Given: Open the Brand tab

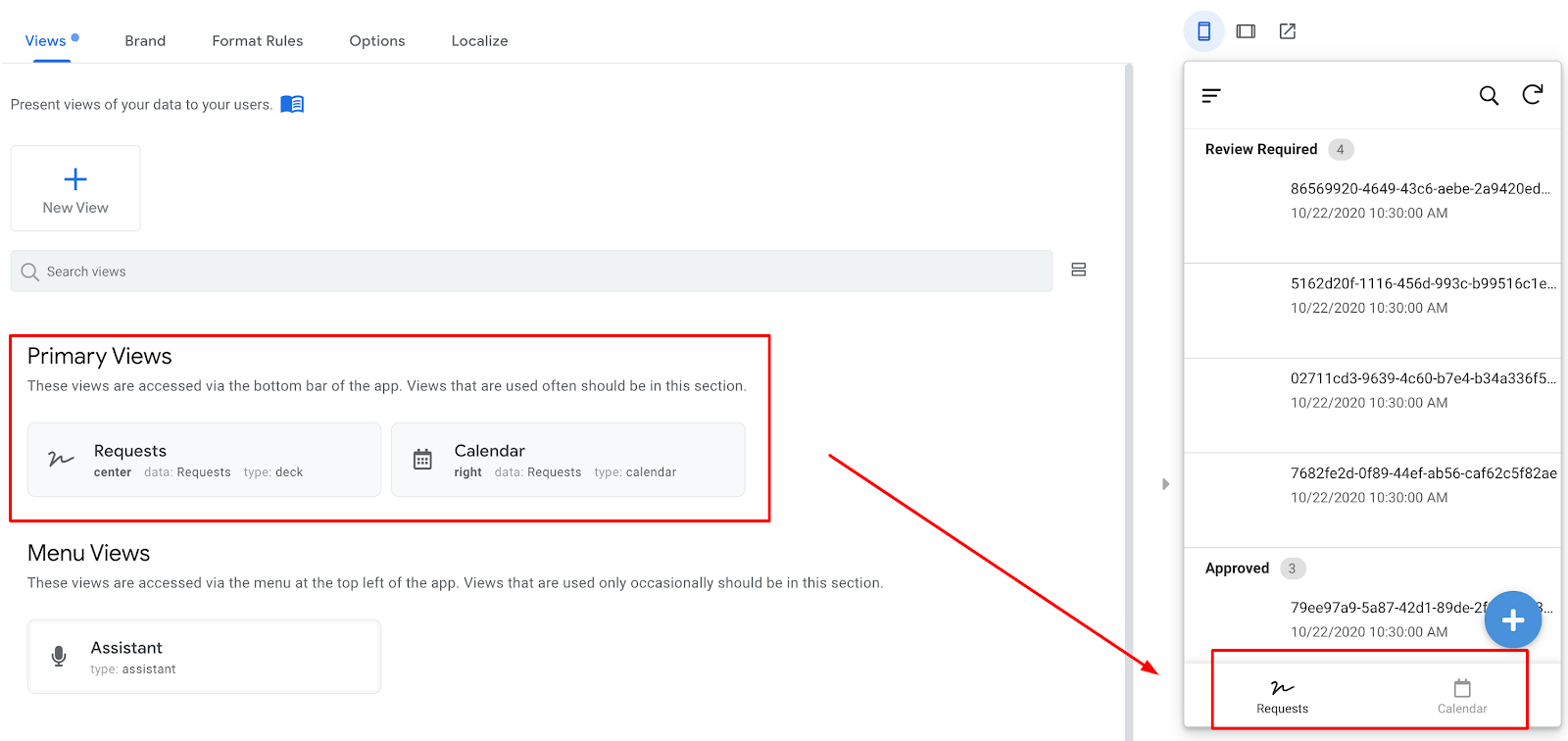Looking at the screenshot, I should coord(145,41).
